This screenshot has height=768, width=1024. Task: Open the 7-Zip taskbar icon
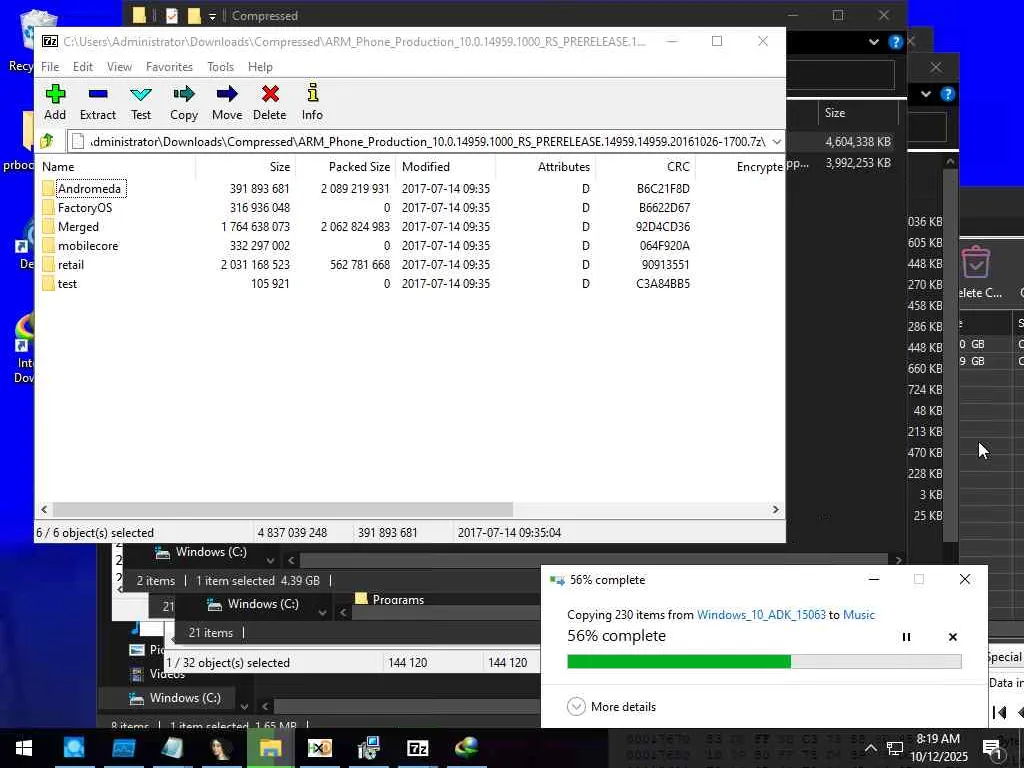coord(417,748)
